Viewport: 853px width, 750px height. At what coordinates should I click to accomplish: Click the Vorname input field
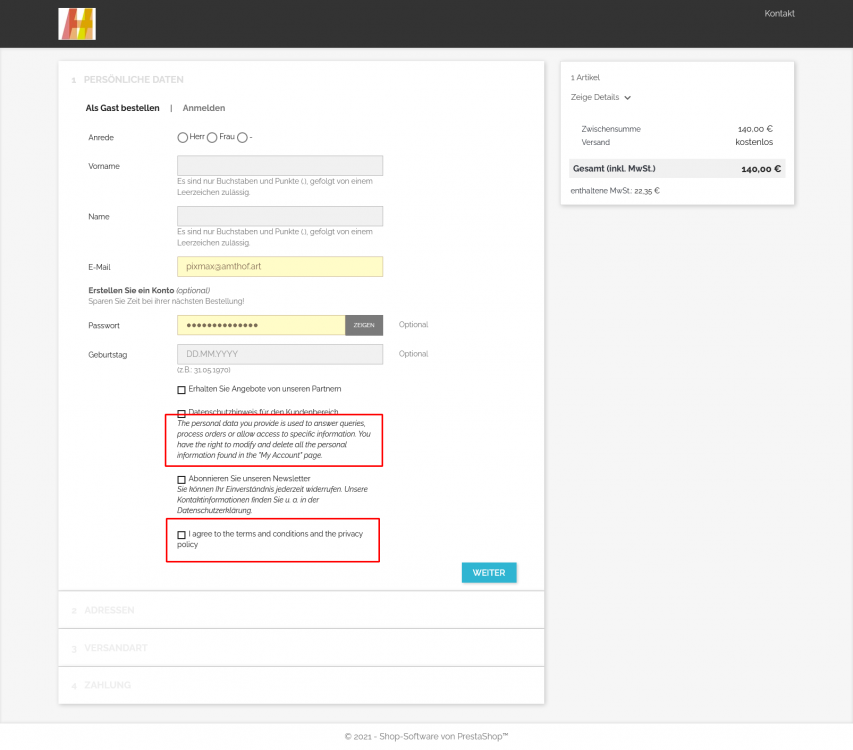pos(280,165)
